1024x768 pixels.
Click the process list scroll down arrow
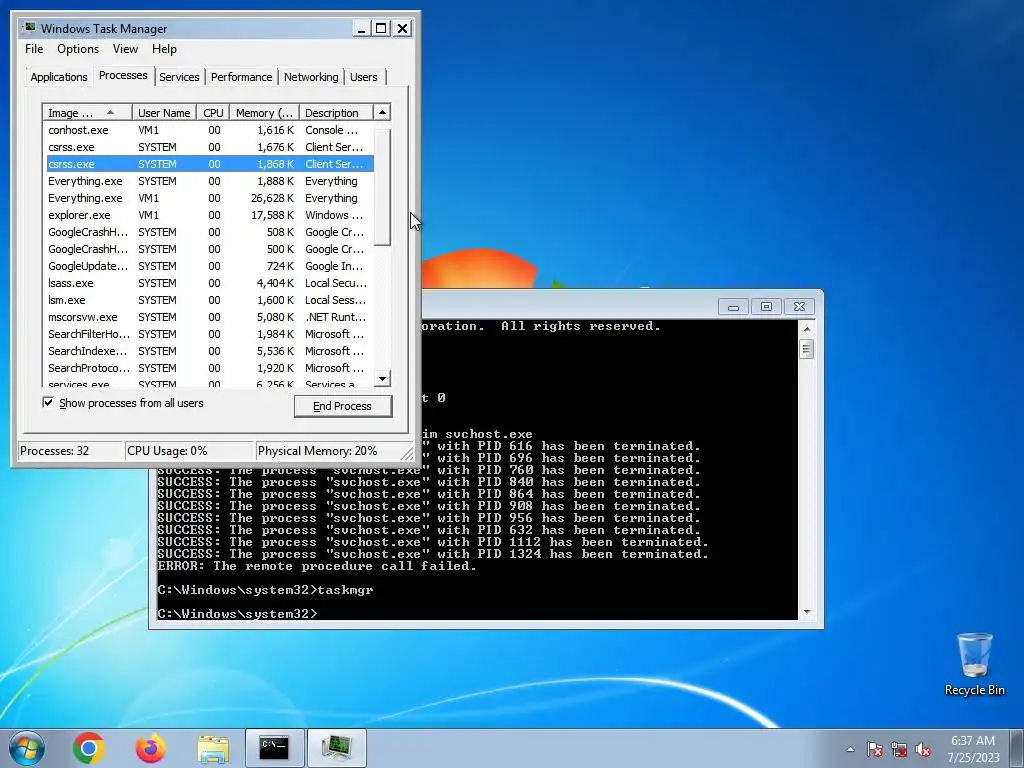[x=382, y=378]
